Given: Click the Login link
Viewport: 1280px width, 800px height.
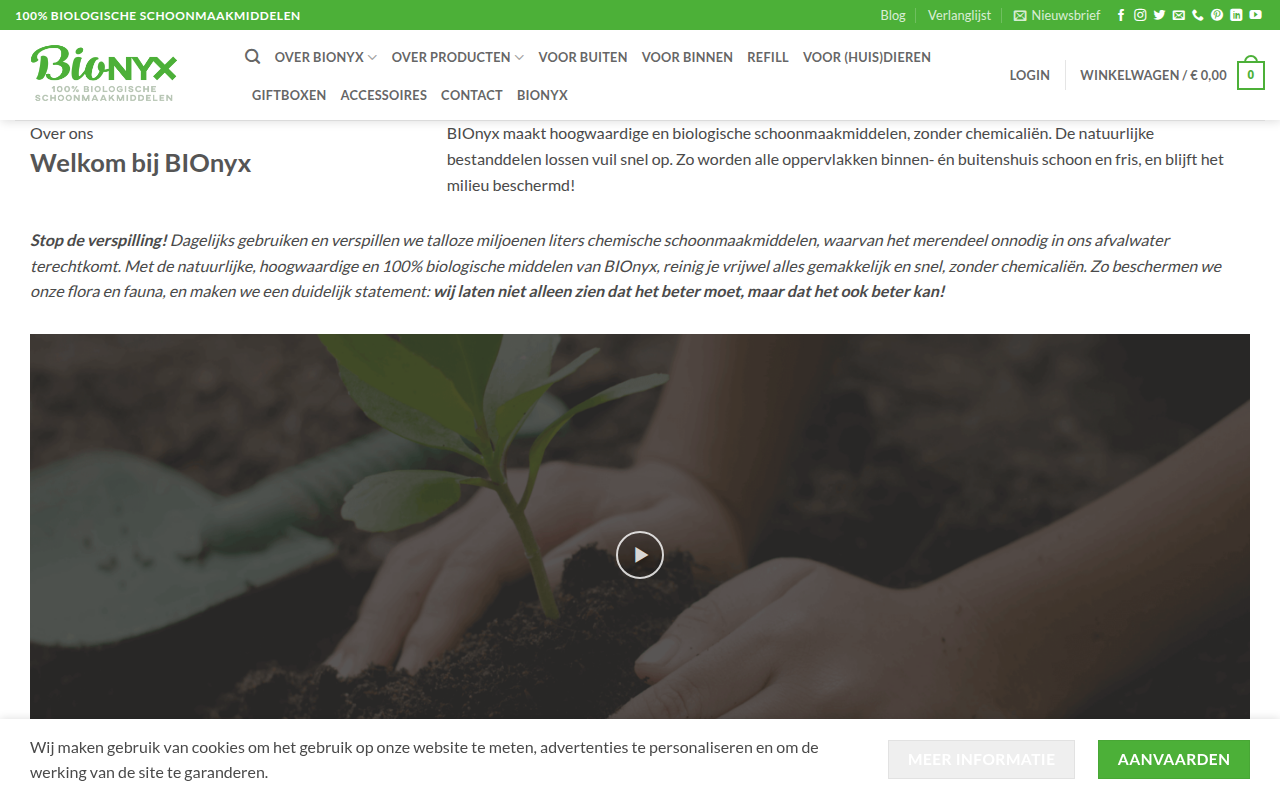Looking at the screenshot, I should tap(1030, 75).
